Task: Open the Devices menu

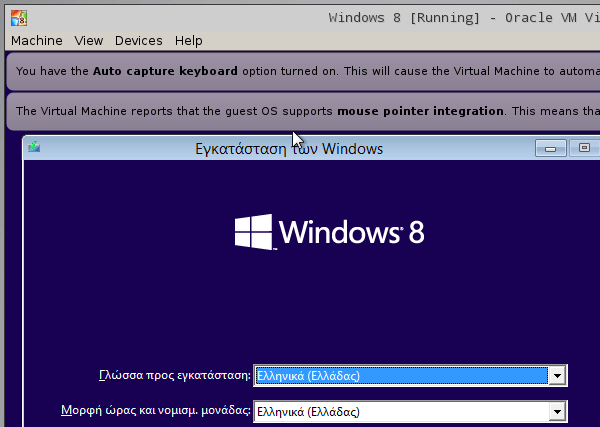Action: [139, 41]
